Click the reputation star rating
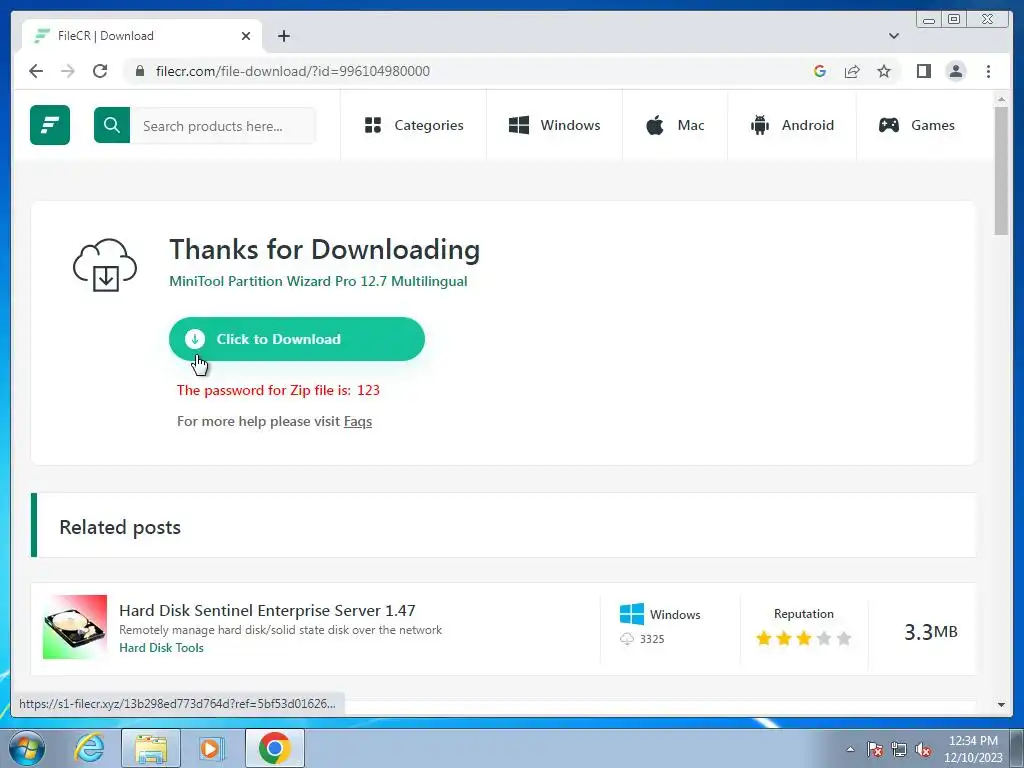This screenshot has height=768, width=1024. [804, 638]
